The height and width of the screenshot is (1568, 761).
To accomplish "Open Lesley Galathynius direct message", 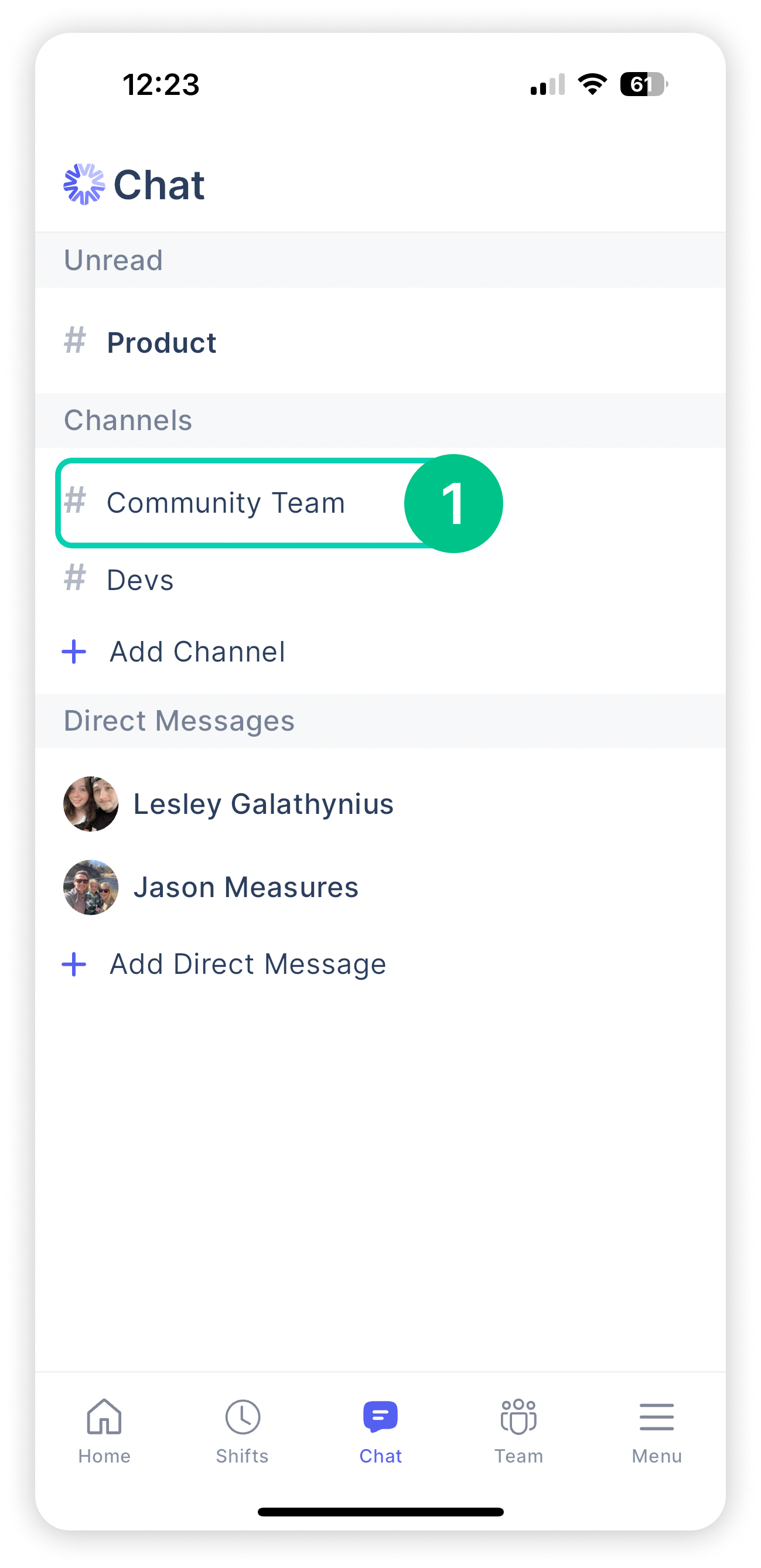I will point(381,803).
